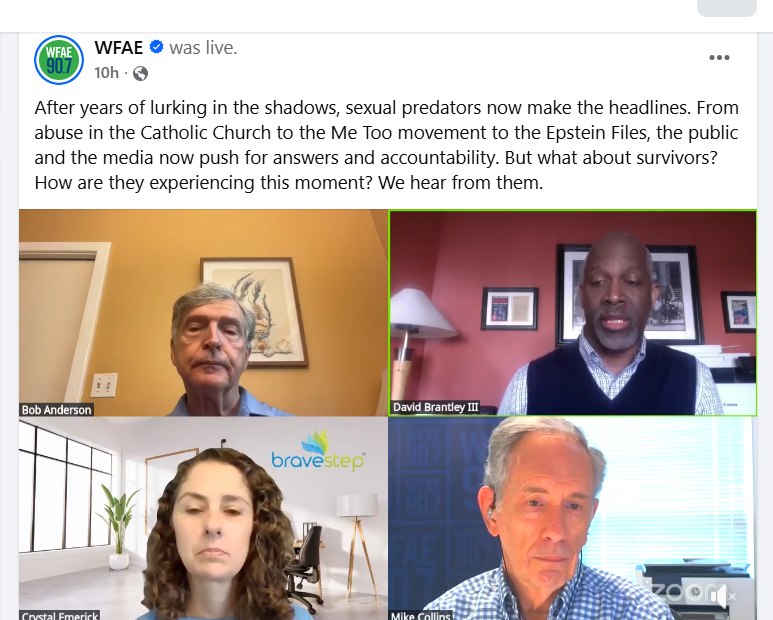
Task: Click the blue verified badge next to WFAE
Action: pos(156,47)
